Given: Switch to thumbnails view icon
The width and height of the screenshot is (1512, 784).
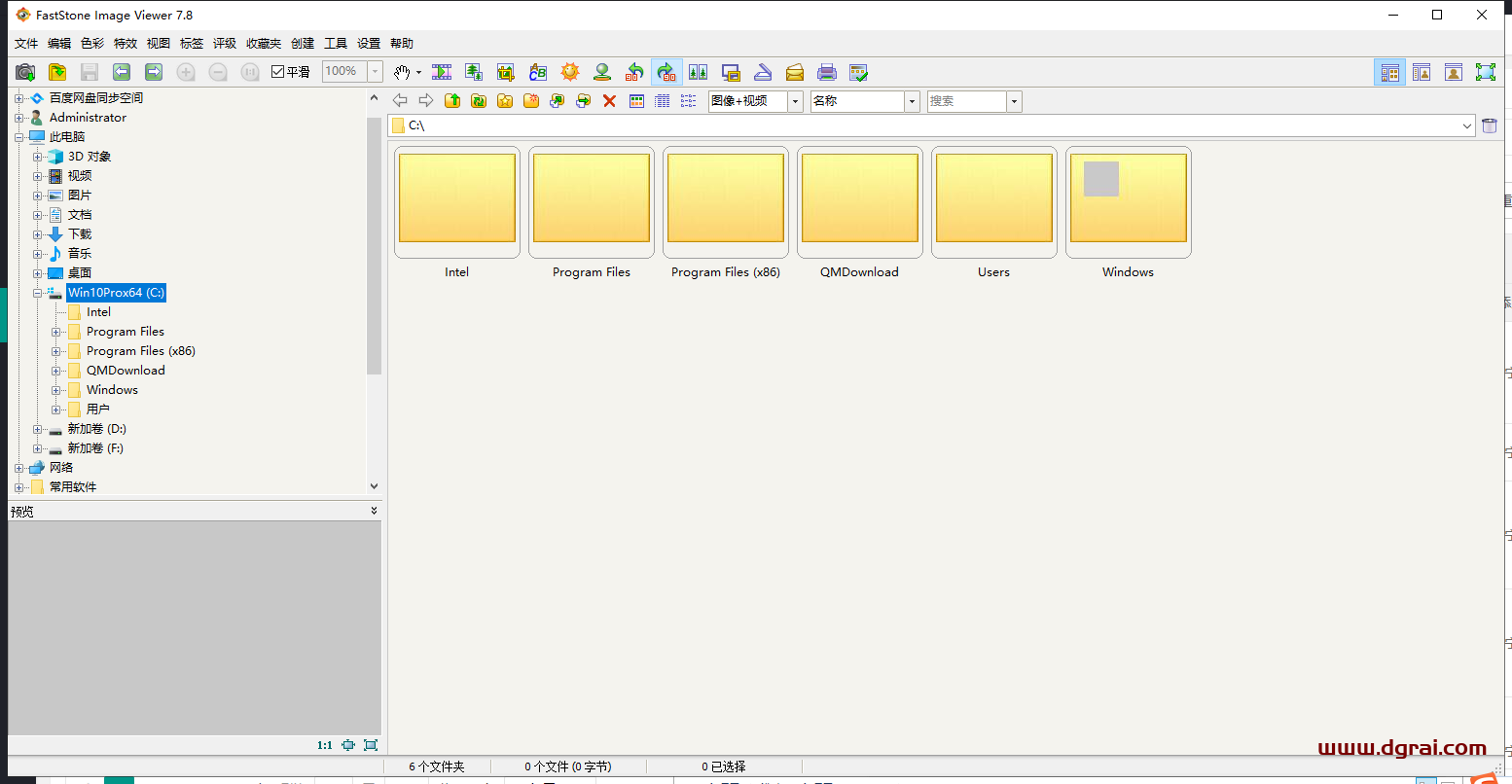Looking at the screenshot, I should (x=637, y=101).
